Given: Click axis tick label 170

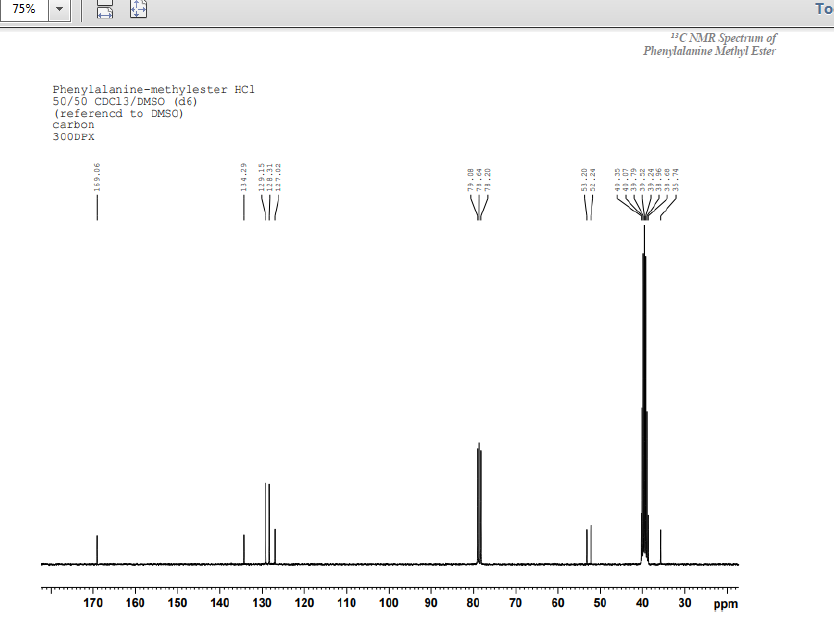Looking at the screenshot, I should coord(93,603).
